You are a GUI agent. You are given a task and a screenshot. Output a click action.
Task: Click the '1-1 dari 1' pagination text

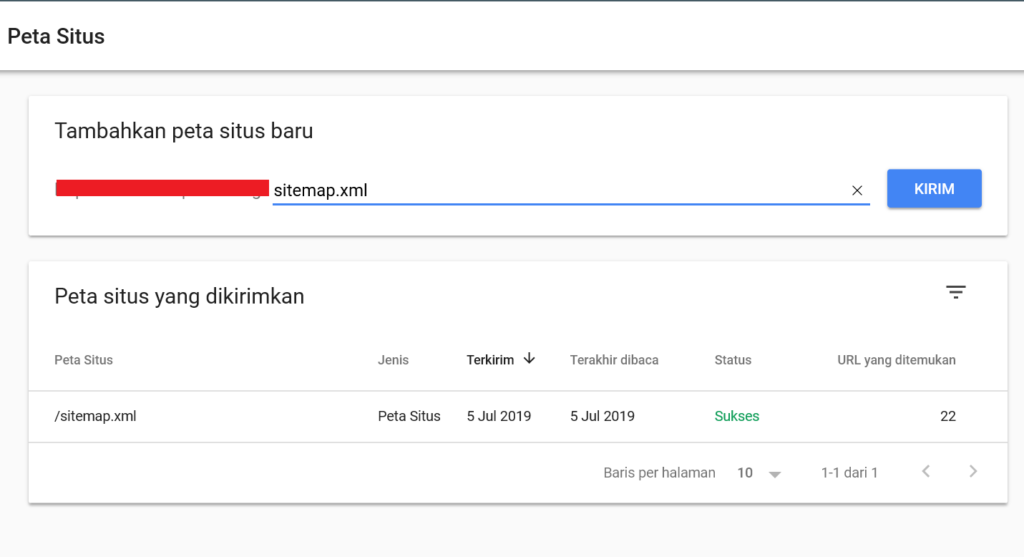click(x=849, y=473)
